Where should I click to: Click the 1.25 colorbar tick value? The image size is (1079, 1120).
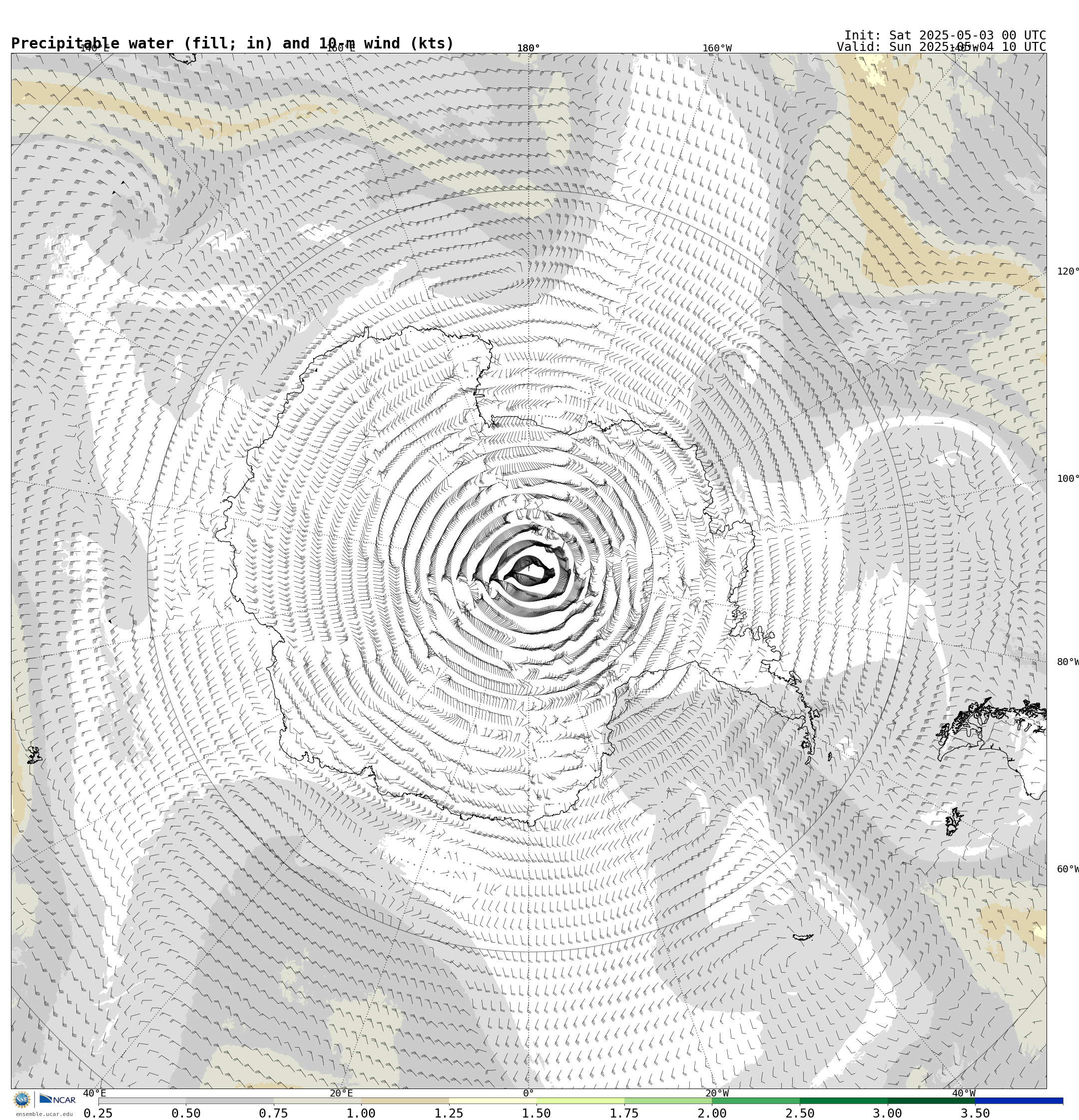[x=449, y=1113]
